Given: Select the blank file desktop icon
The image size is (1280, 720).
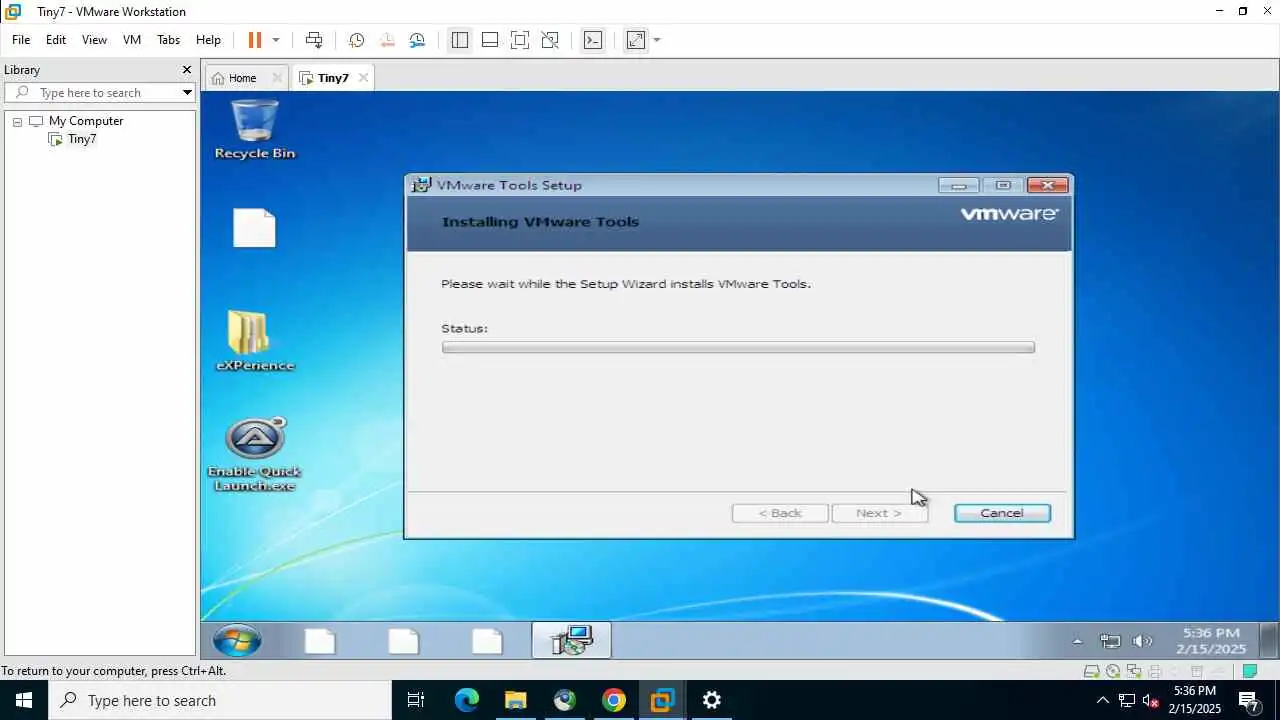Looking at the screenshot, I should point(254,228).
